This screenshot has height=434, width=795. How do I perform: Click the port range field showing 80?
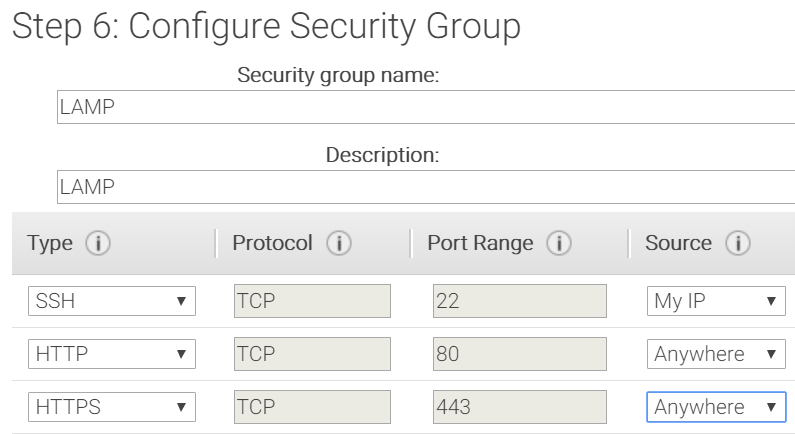(519, 354)
